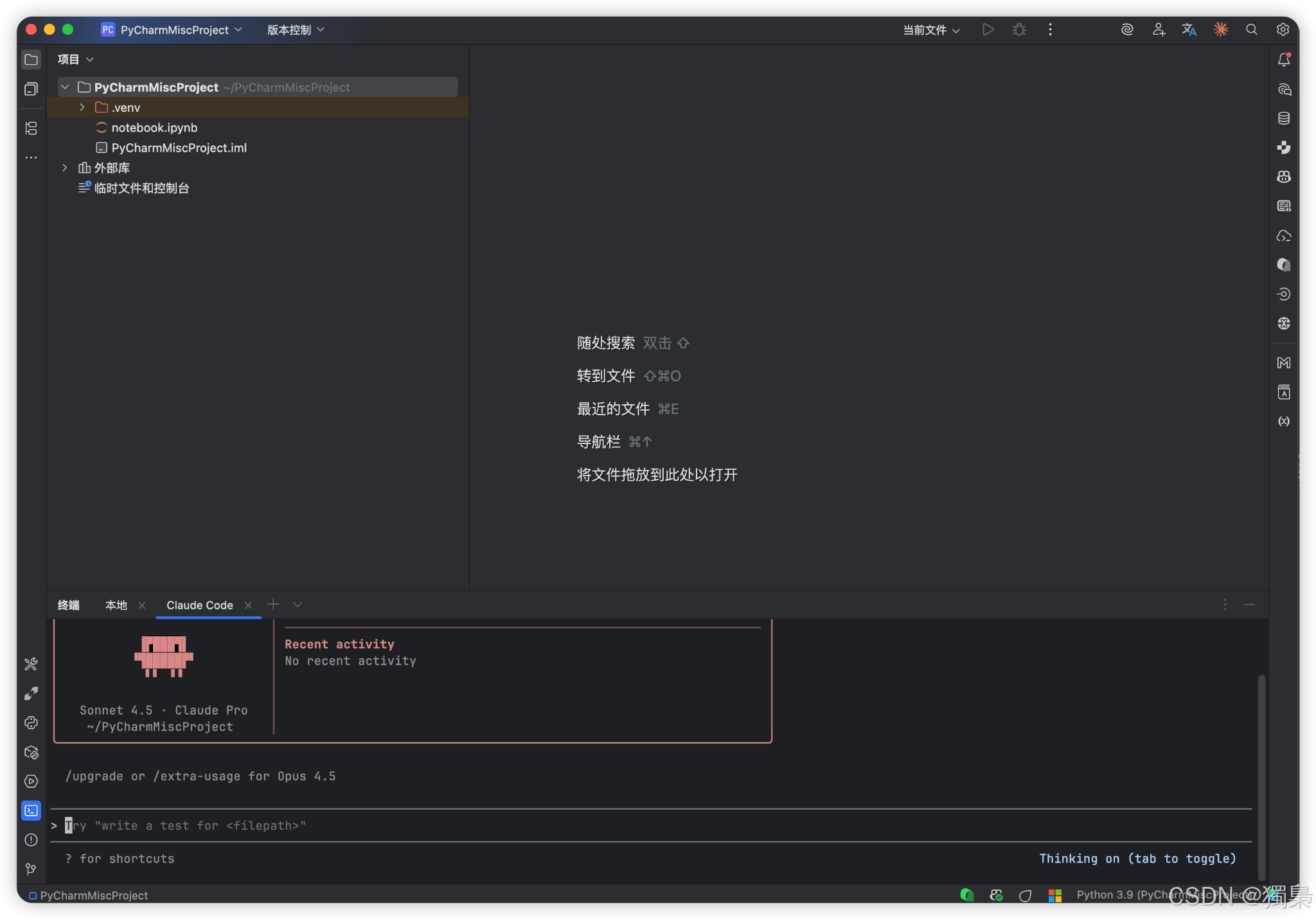This screenshot has width=1316, height=919.
Task: Switch to the 本地 terminal tab
Action: click(x=116, y=605)
